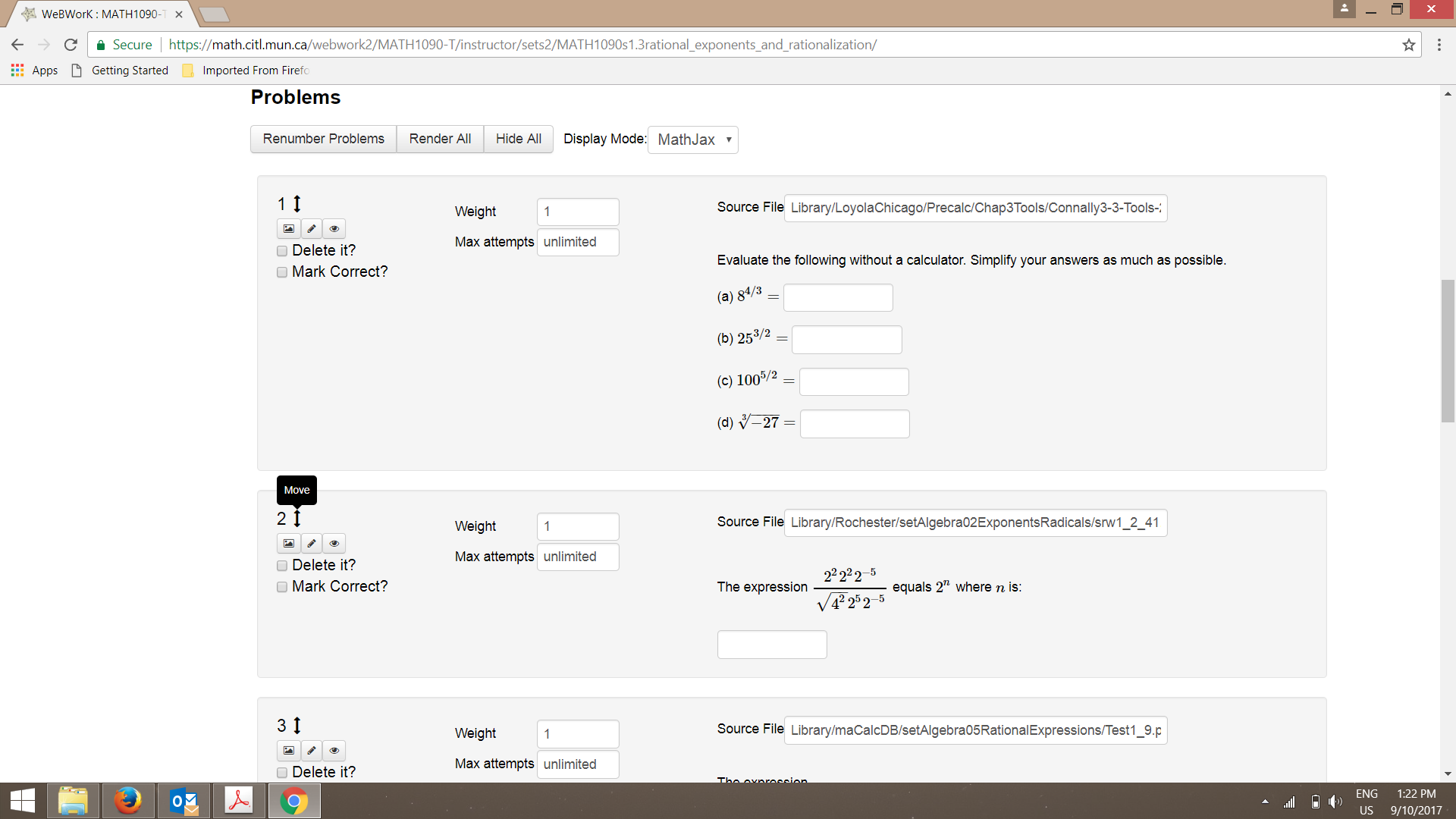Click the answer box for part (d) cube root of -27
Image resolution: width=1456 pixels, height=819 pixels.
point(855,424)
